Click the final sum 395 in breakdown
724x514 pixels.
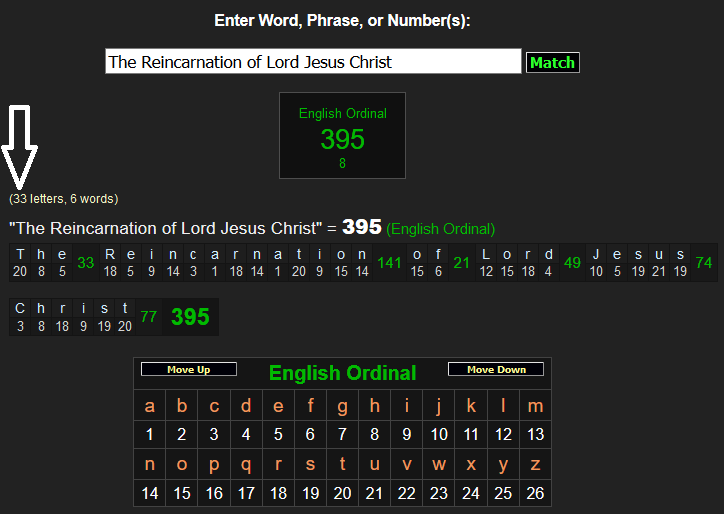pyautogui.click(x=190, y=317)
